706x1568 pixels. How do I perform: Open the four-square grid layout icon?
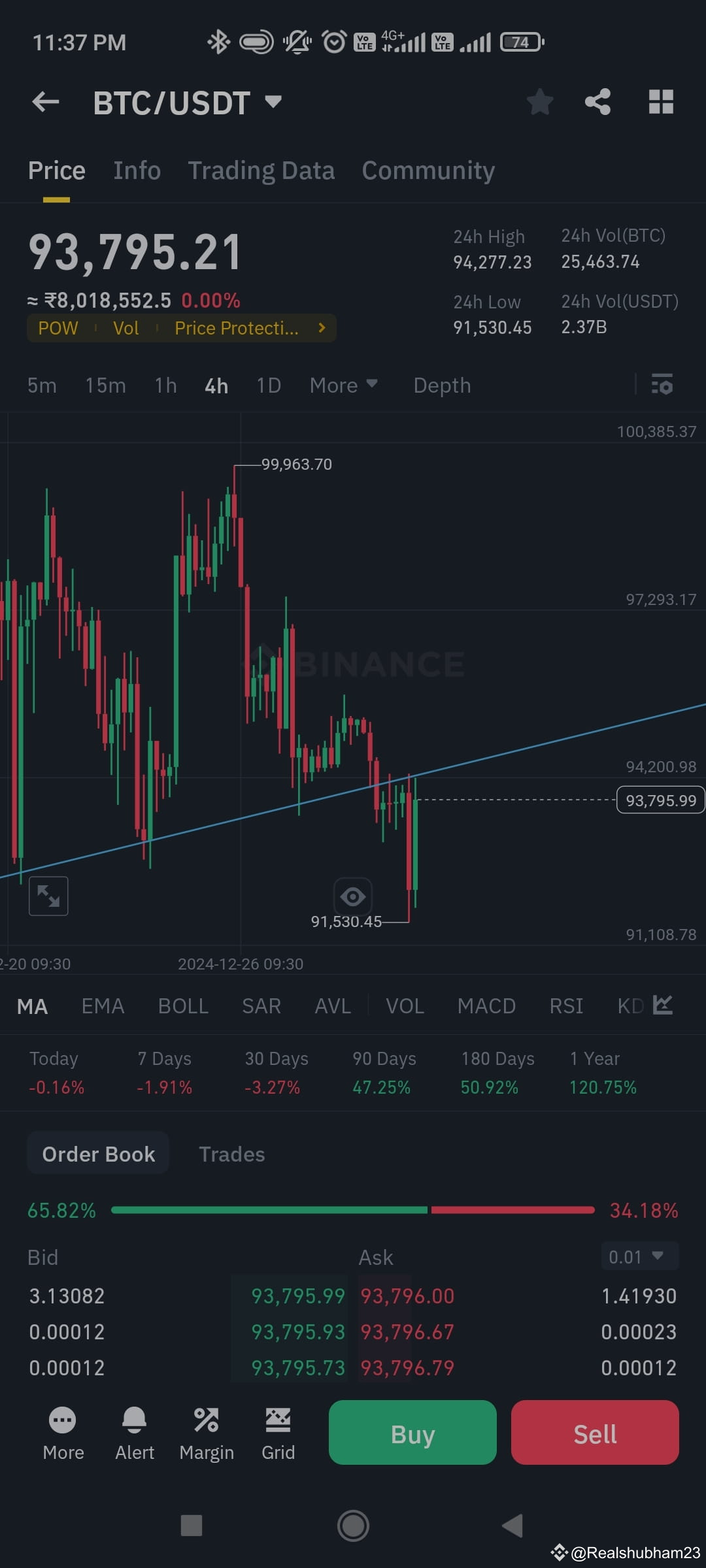pos(661,102)
